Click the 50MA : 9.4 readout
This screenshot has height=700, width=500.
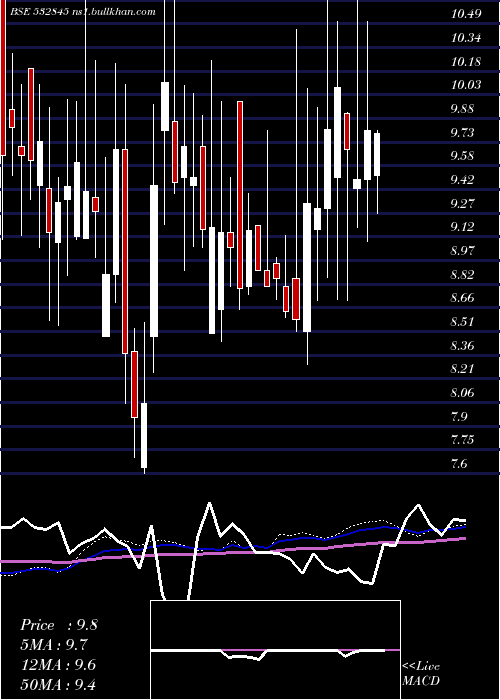coord(58,684)
